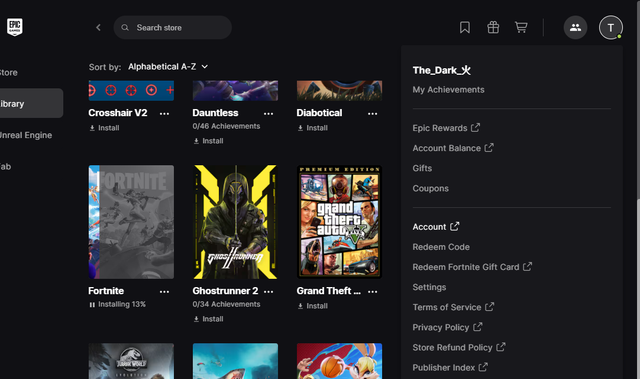
Task: Open the shark game cover thumbnail
Action: coord(235,361)
